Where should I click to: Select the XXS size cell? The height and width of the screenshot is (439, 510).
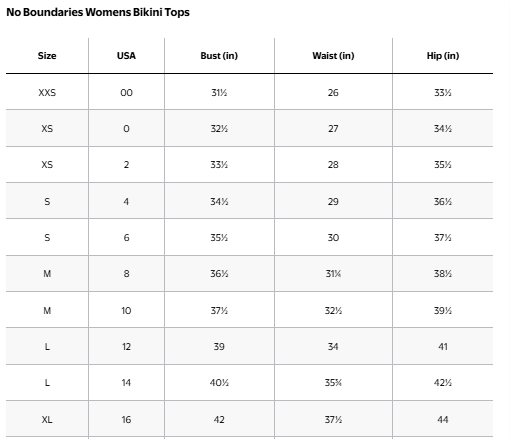tap(47, 92)
